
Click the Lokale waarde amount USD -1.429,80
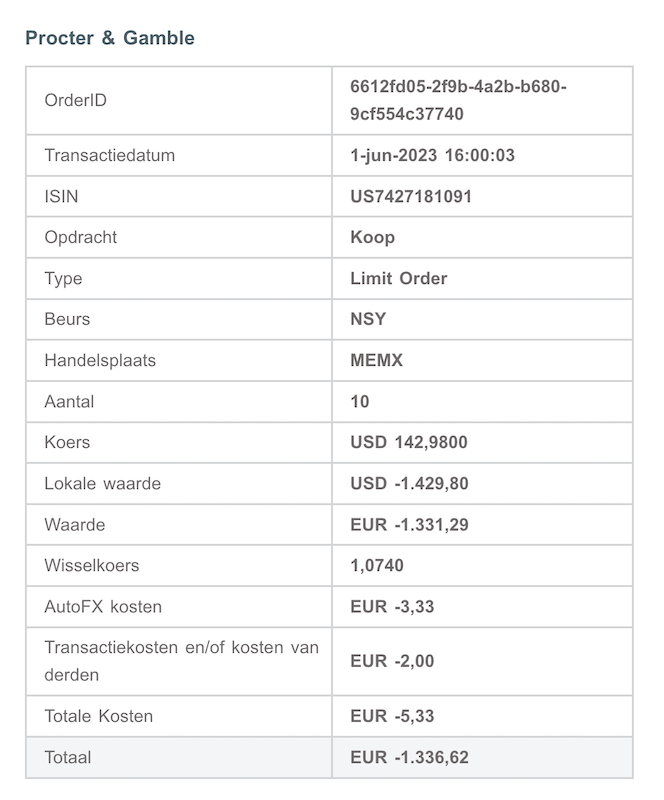[x=409, y=483]
